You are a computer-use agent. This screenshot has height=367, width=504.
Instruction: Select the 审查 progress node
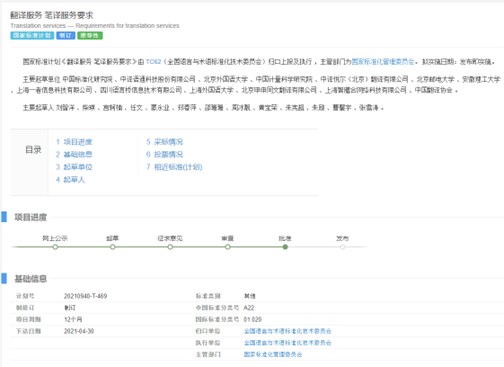(228, 247)
